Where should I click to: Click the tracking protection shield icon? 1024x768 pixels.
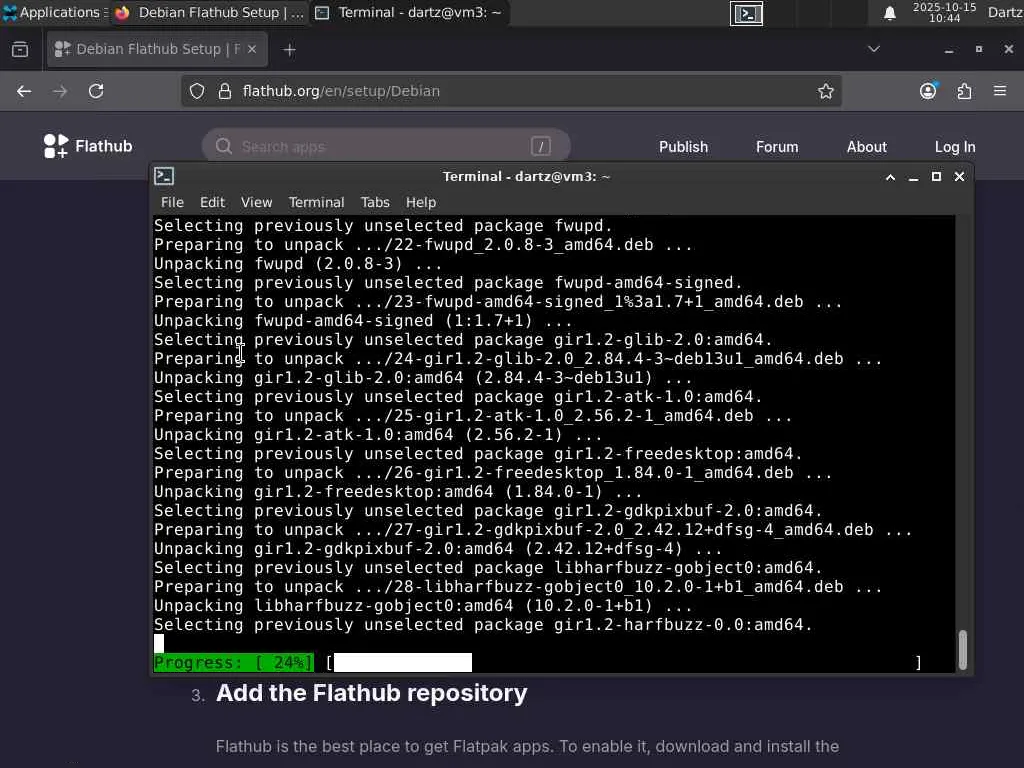tap(197, 91)
